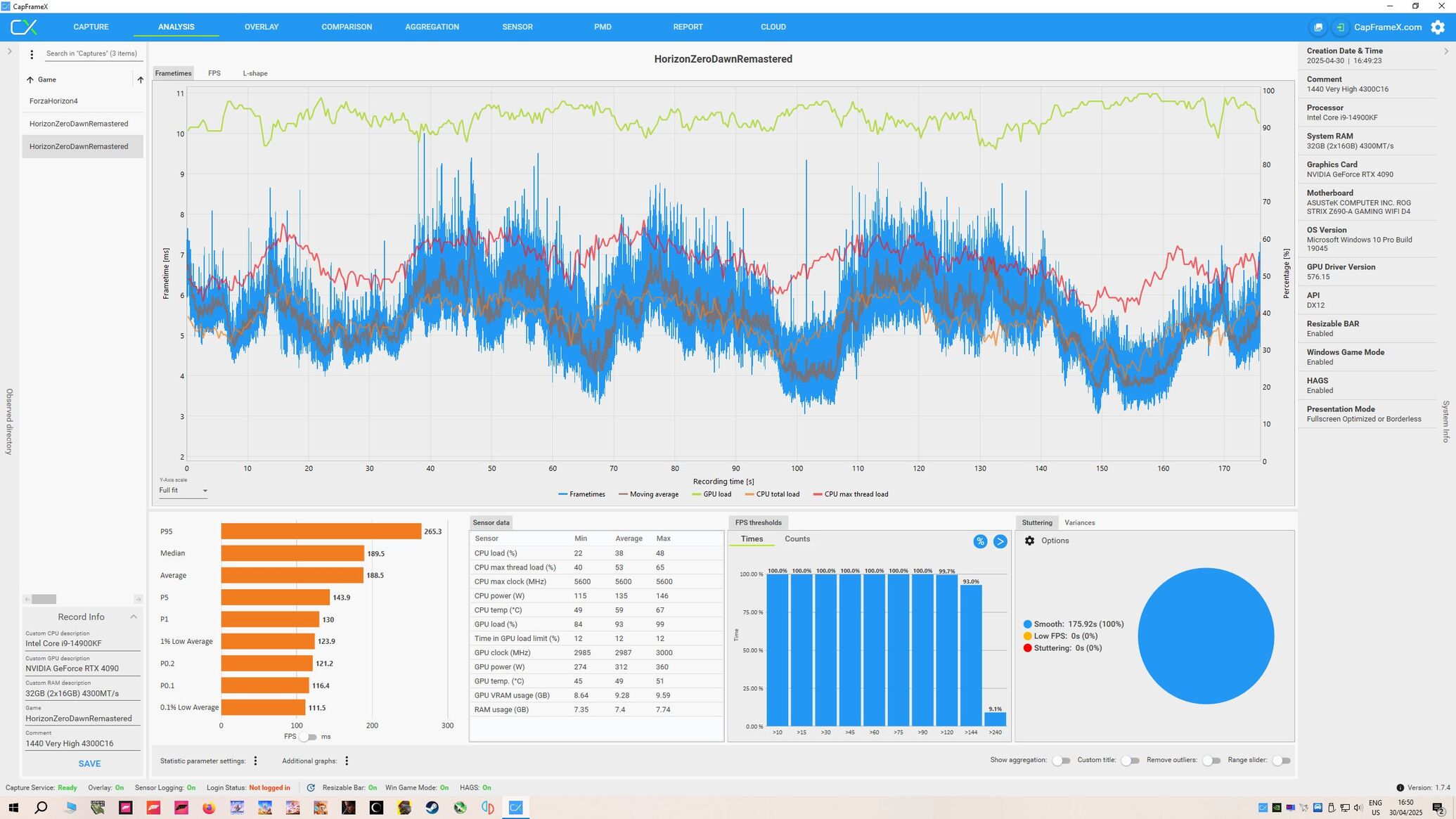Open CapFrameX.com link in header
The height and width of the screenshot is (819, 1456).
tap(1388, 27)
